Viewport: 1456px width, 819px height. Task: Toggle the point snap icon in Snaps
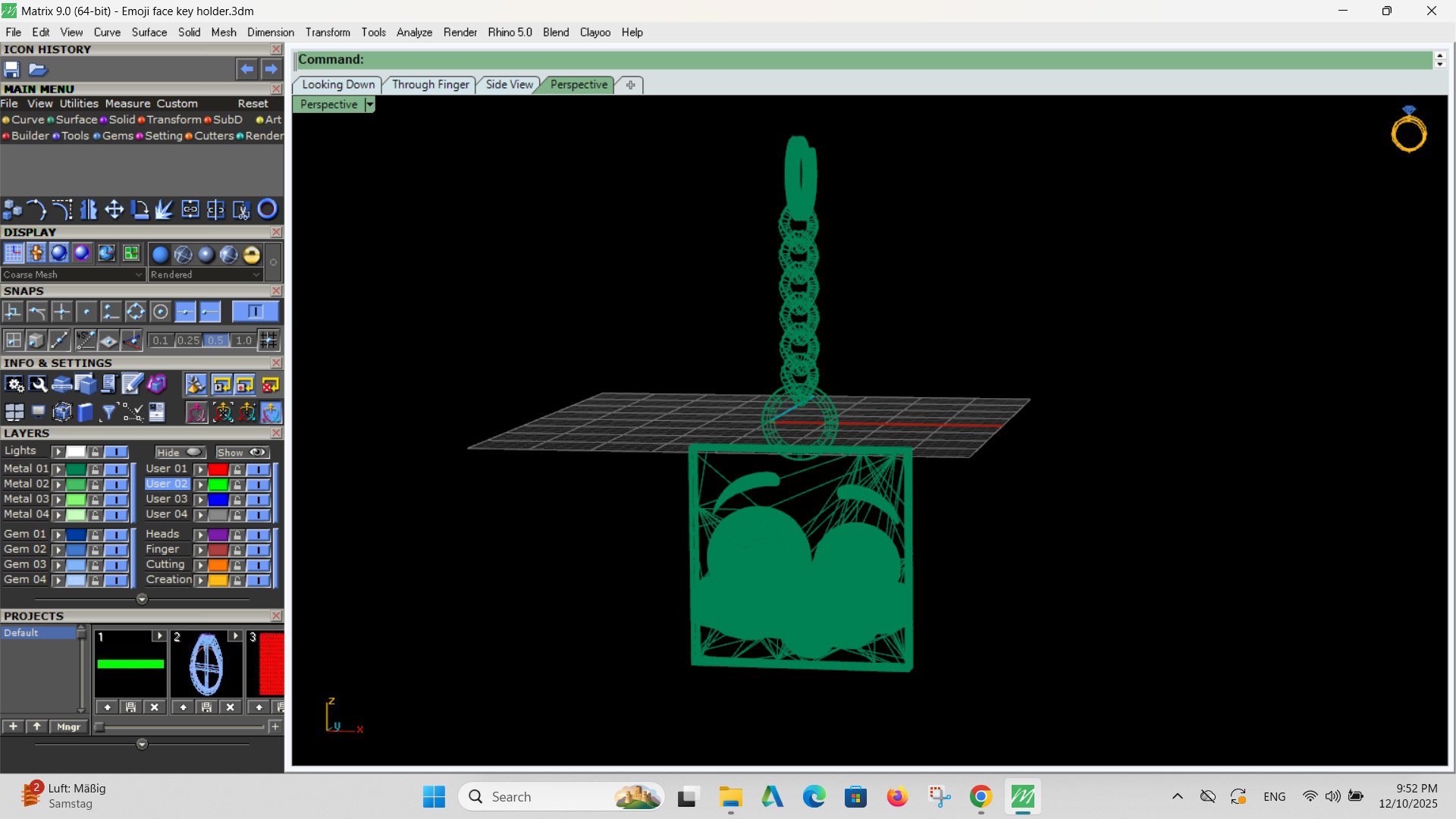tap(86, 312)
